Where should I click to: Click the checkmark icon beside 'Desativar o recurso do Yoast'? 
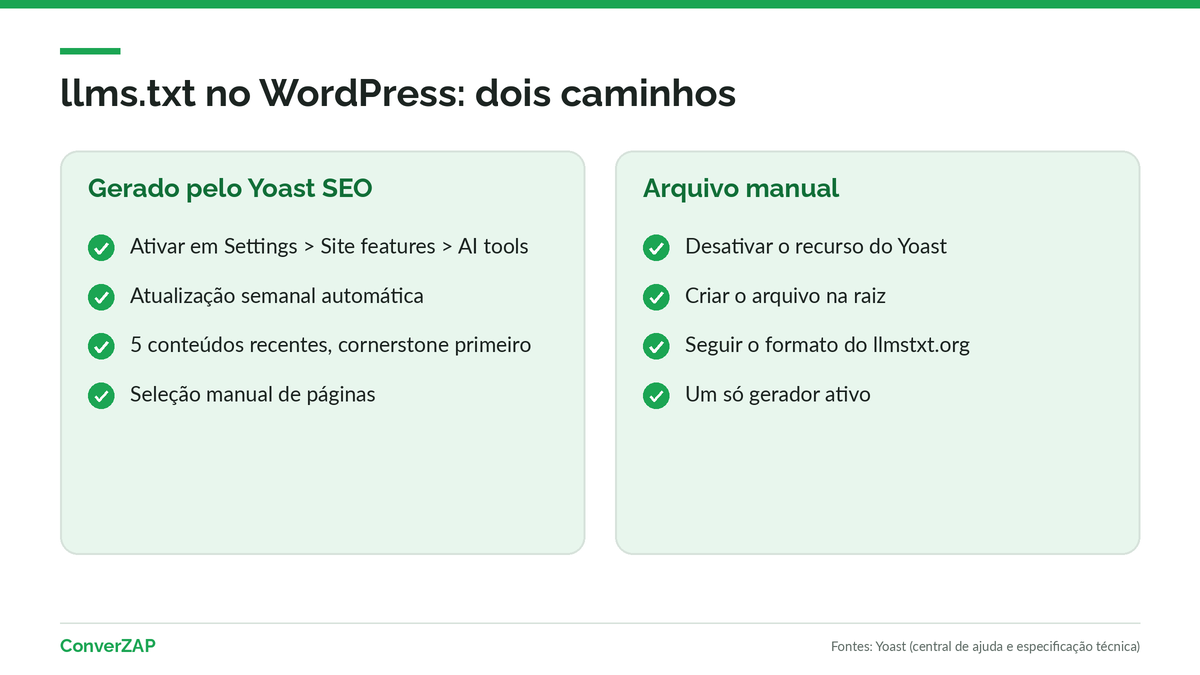coord(656,248)
